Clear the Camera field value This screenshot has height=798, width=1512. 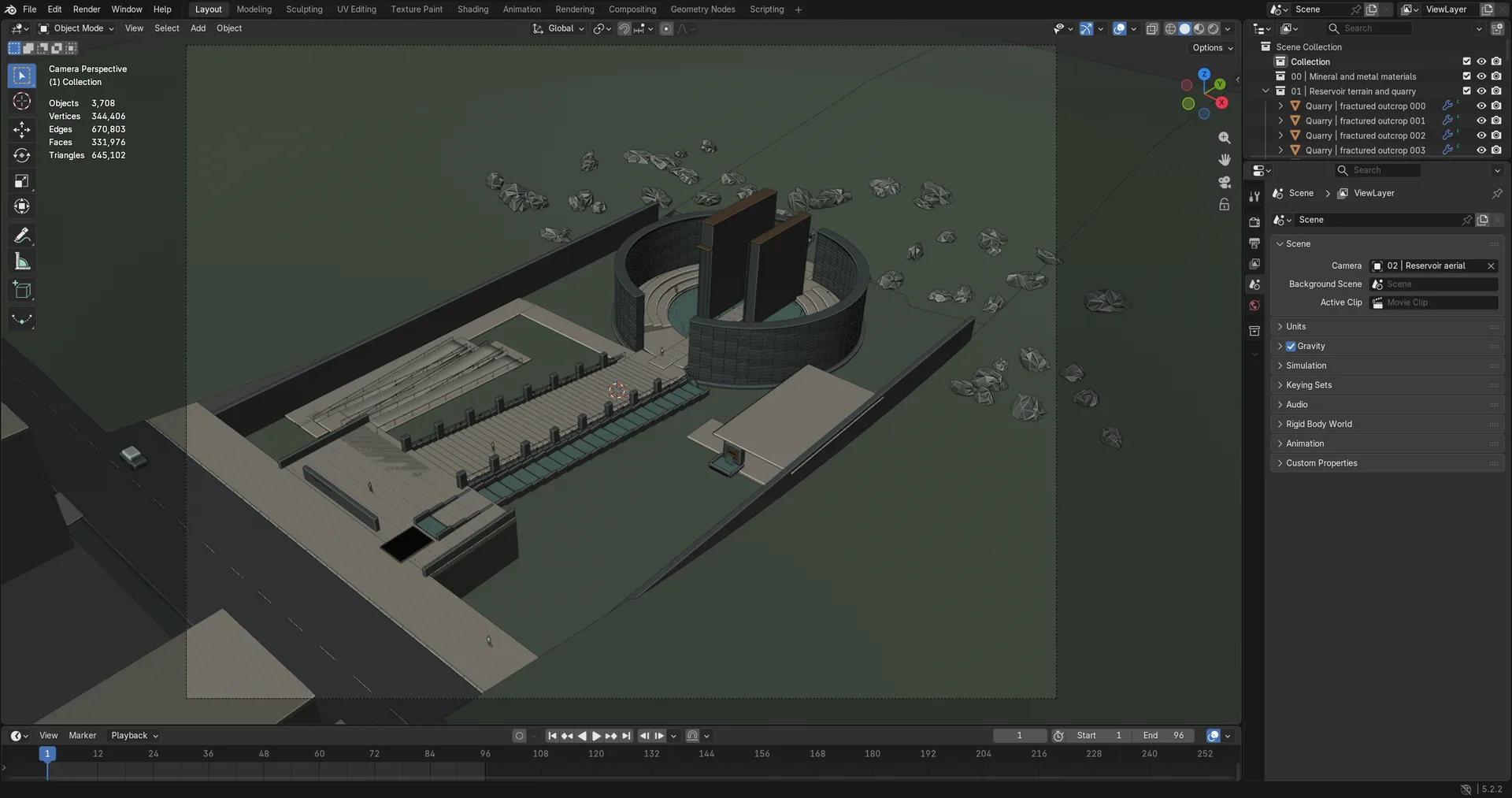[1491, 266]
